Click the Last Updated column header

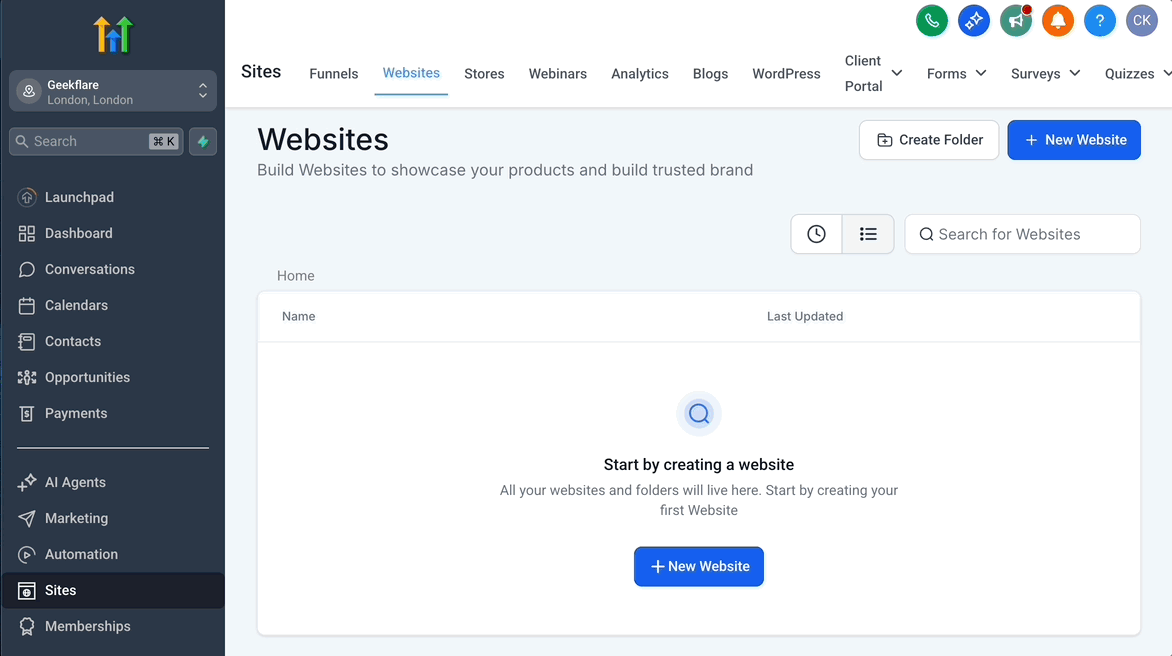(805, 316)
